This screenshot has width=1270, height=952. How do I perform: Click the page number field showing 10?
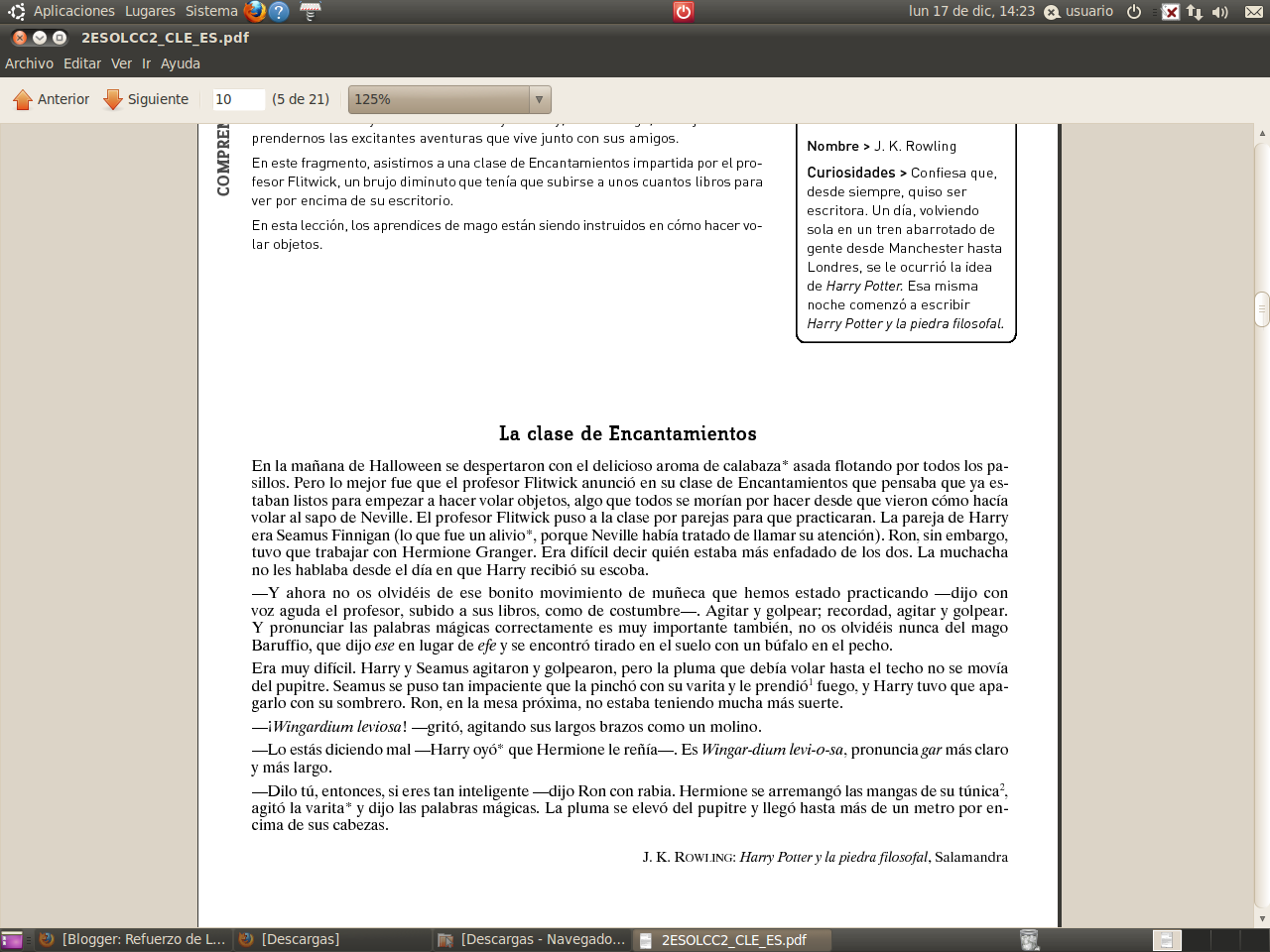click(238, 99)
